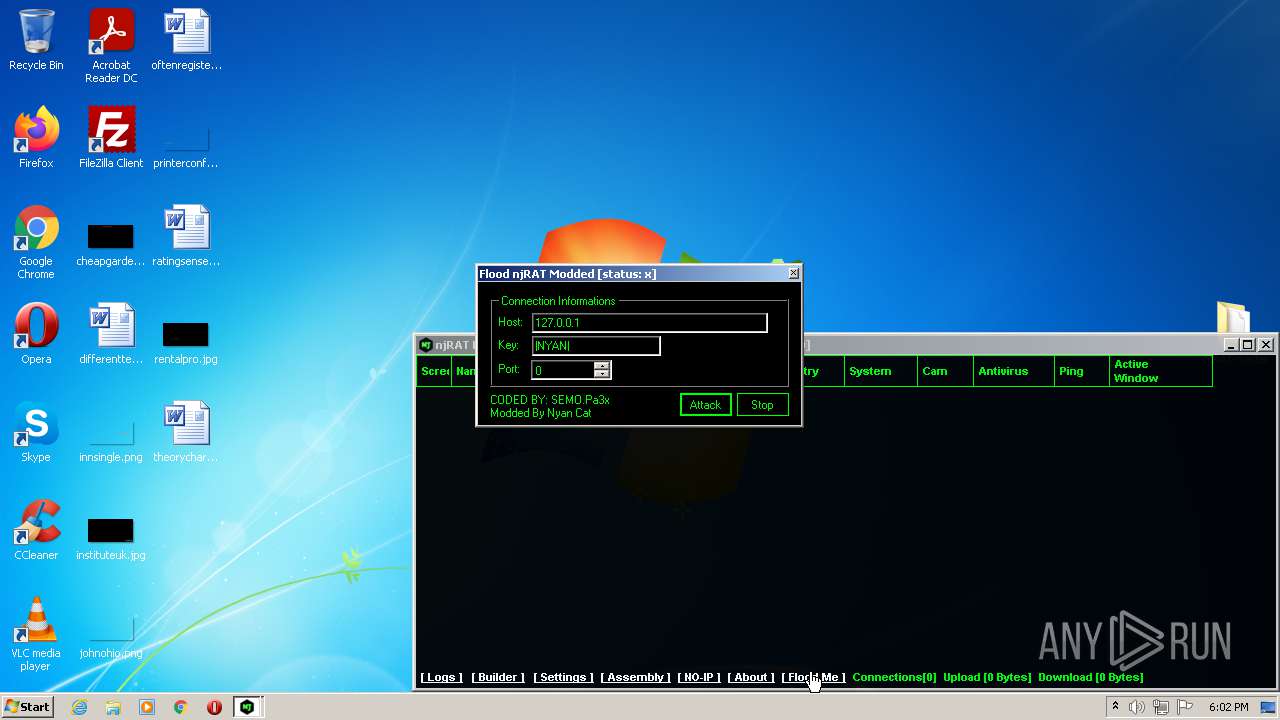Show hidden system tray icons
The width and height of the screenshot is (1280, 720).
tap(1115, 707)
